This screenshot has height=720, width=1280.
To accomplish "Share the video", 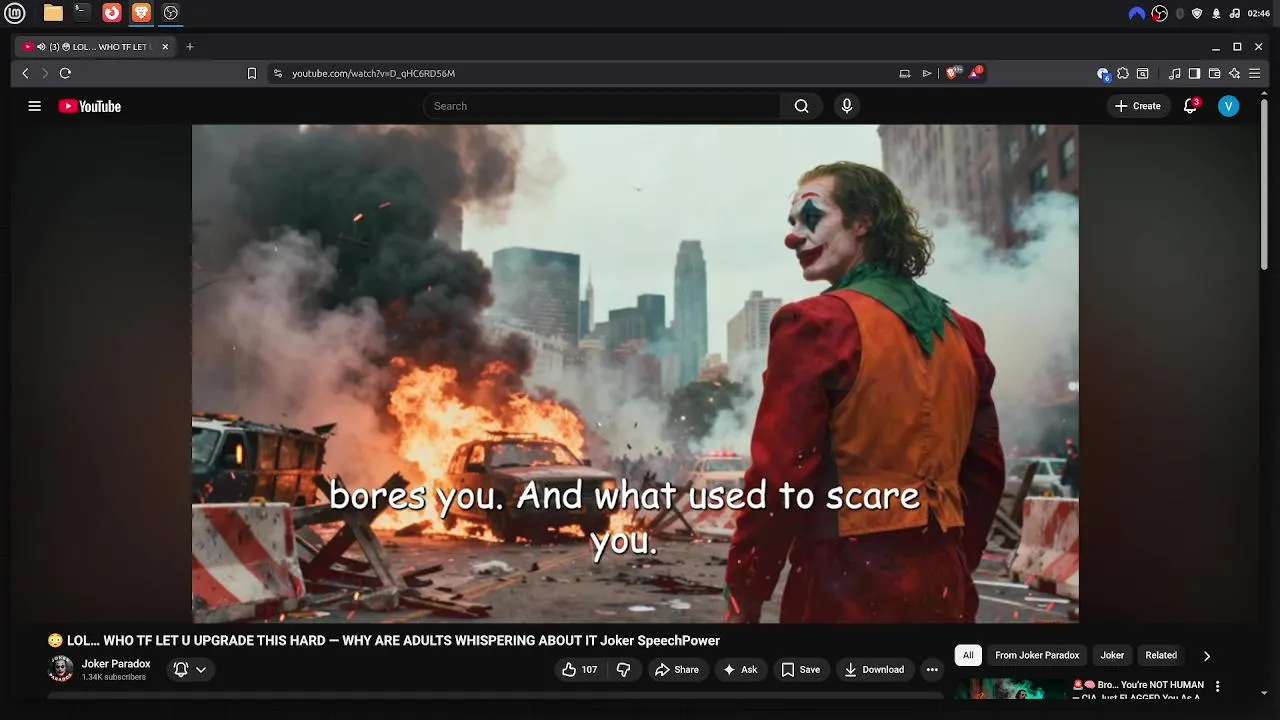I will (x=677, y=670).
